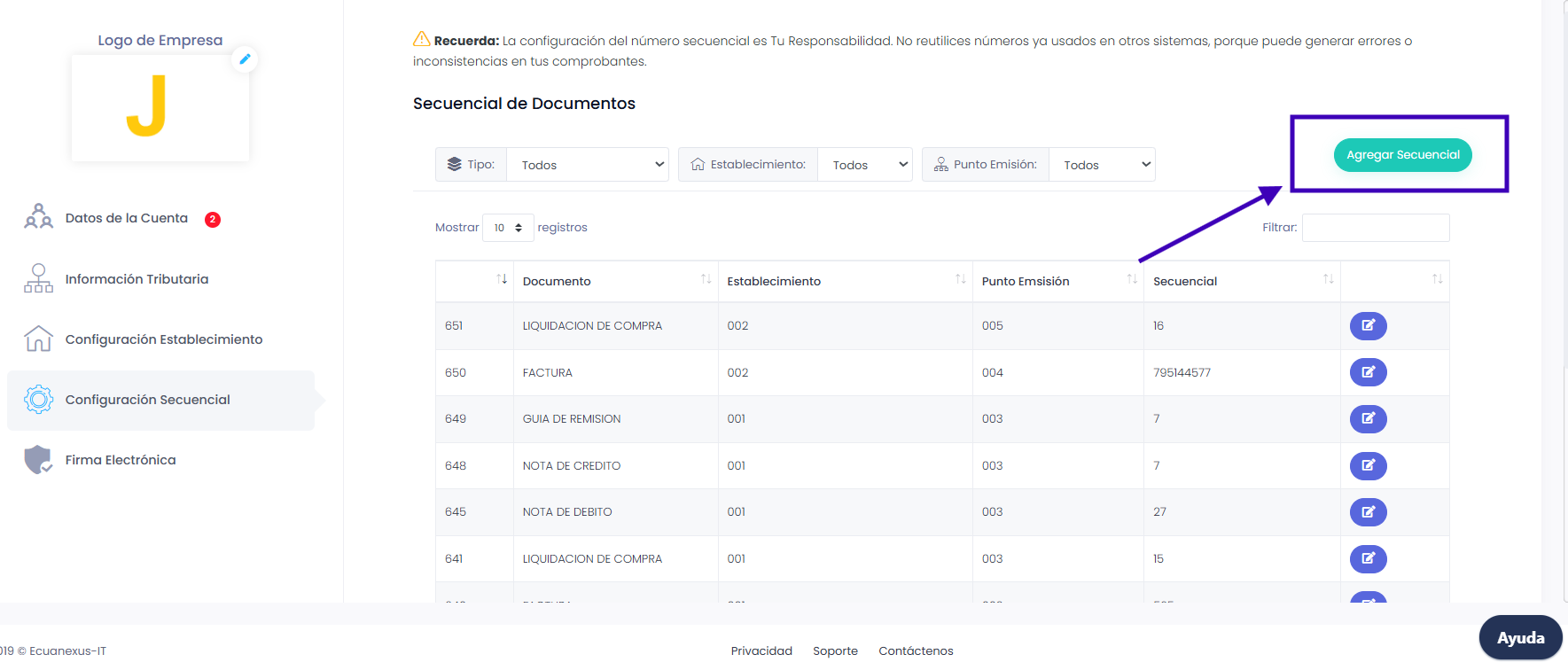
Task: Edit the sequential in row 651
Action: click(x=1368, y=325)
